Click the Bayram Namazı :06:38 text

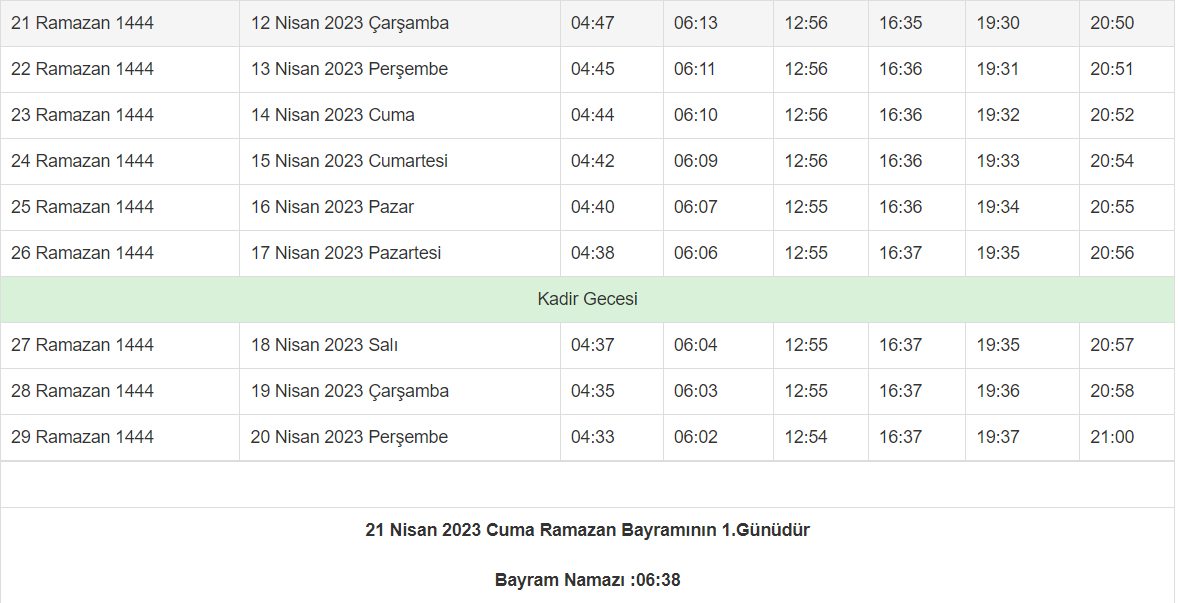[587, 580]
